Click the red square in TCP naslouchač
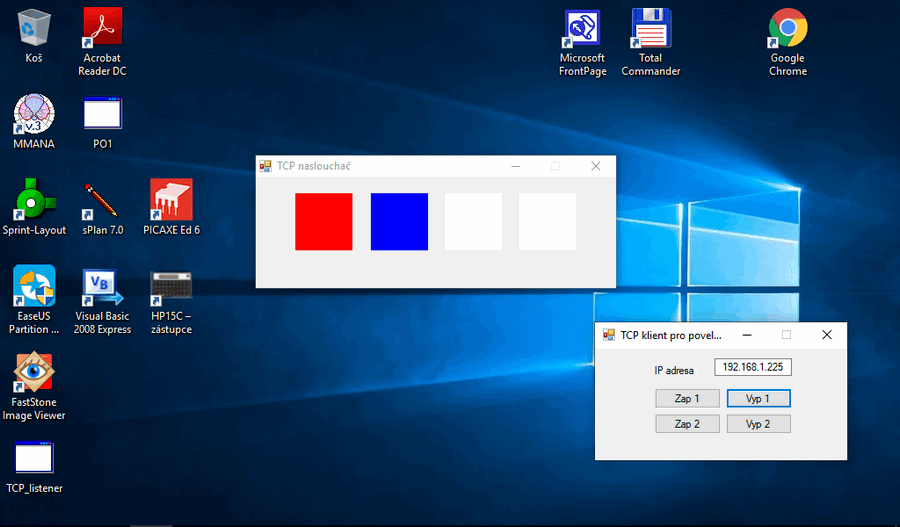Screen dimensions: 900x527 (x=324, y=222)
